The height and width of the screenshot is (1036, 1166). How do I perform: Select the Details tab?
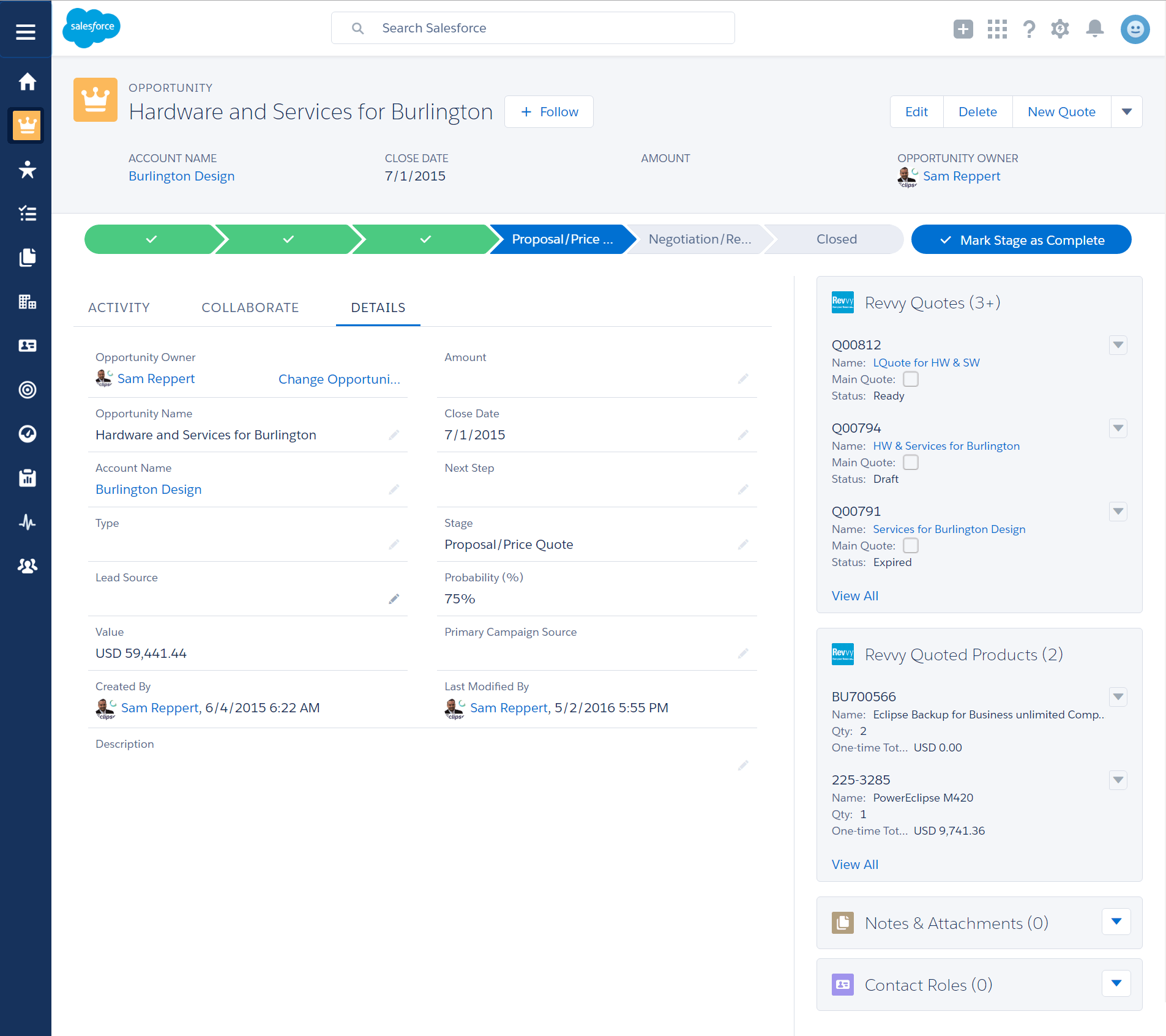click(378, 307)
